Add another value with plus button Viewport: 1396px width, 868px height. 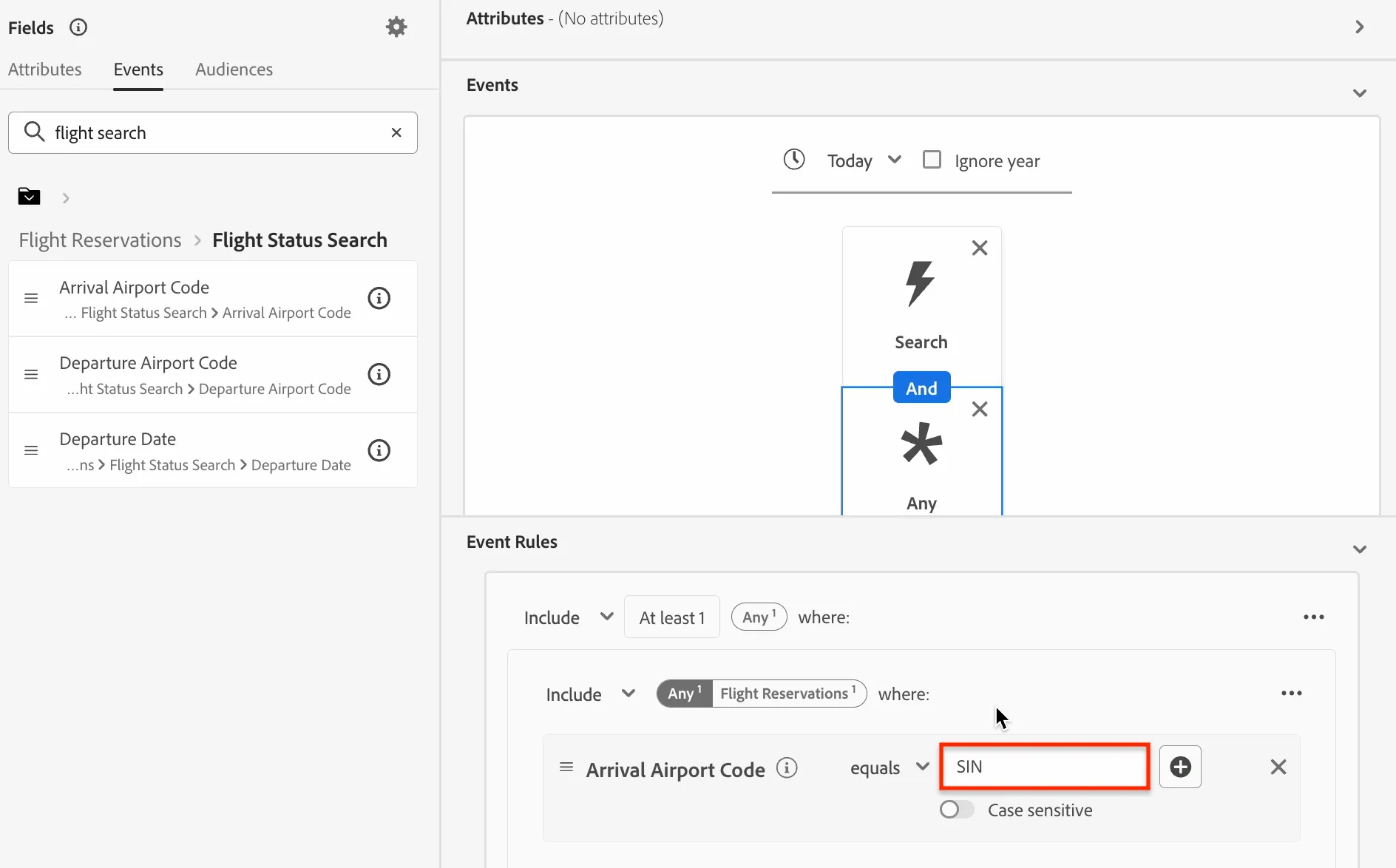(1180, 767)
